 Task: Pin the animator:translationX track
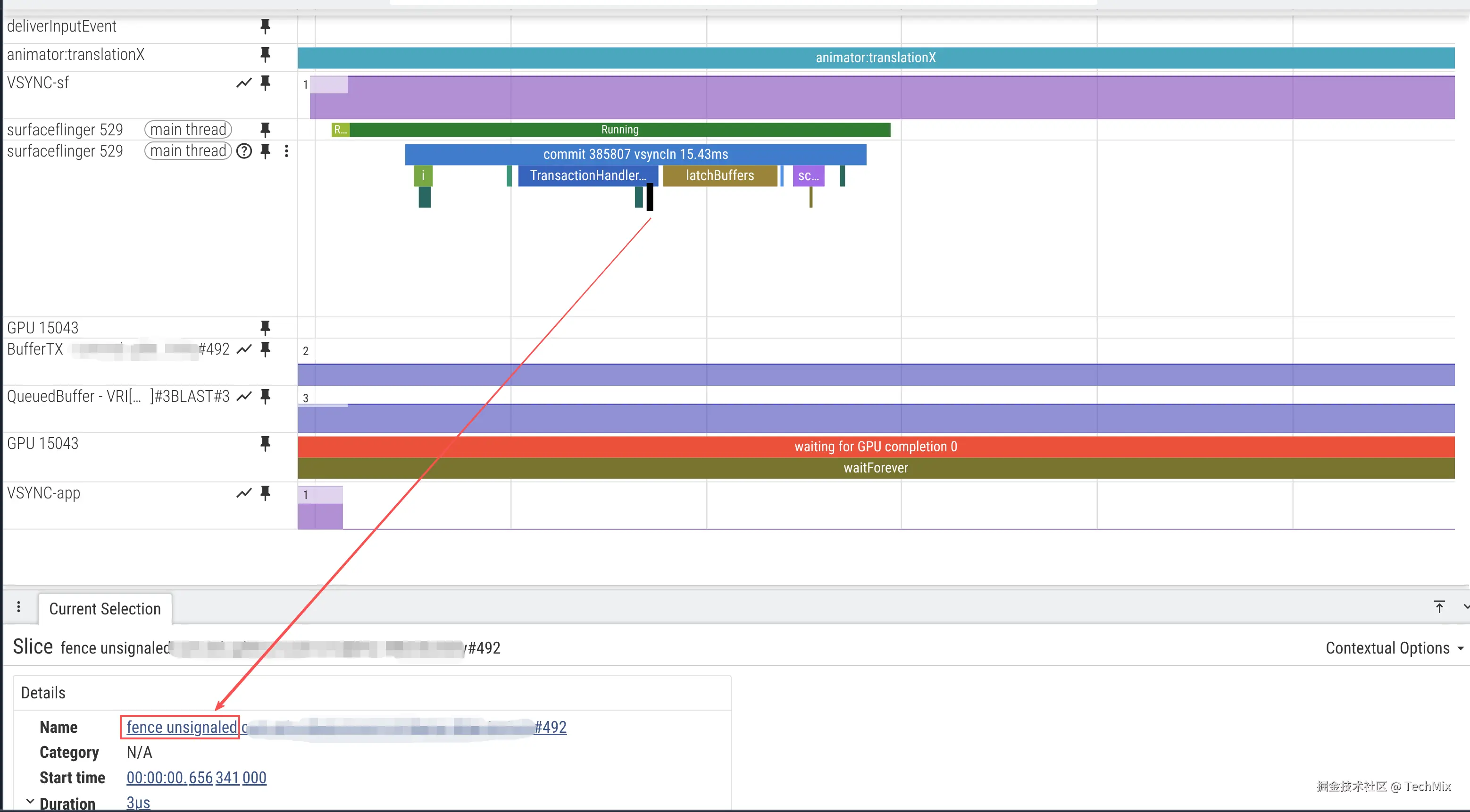(x=265, y=55)
